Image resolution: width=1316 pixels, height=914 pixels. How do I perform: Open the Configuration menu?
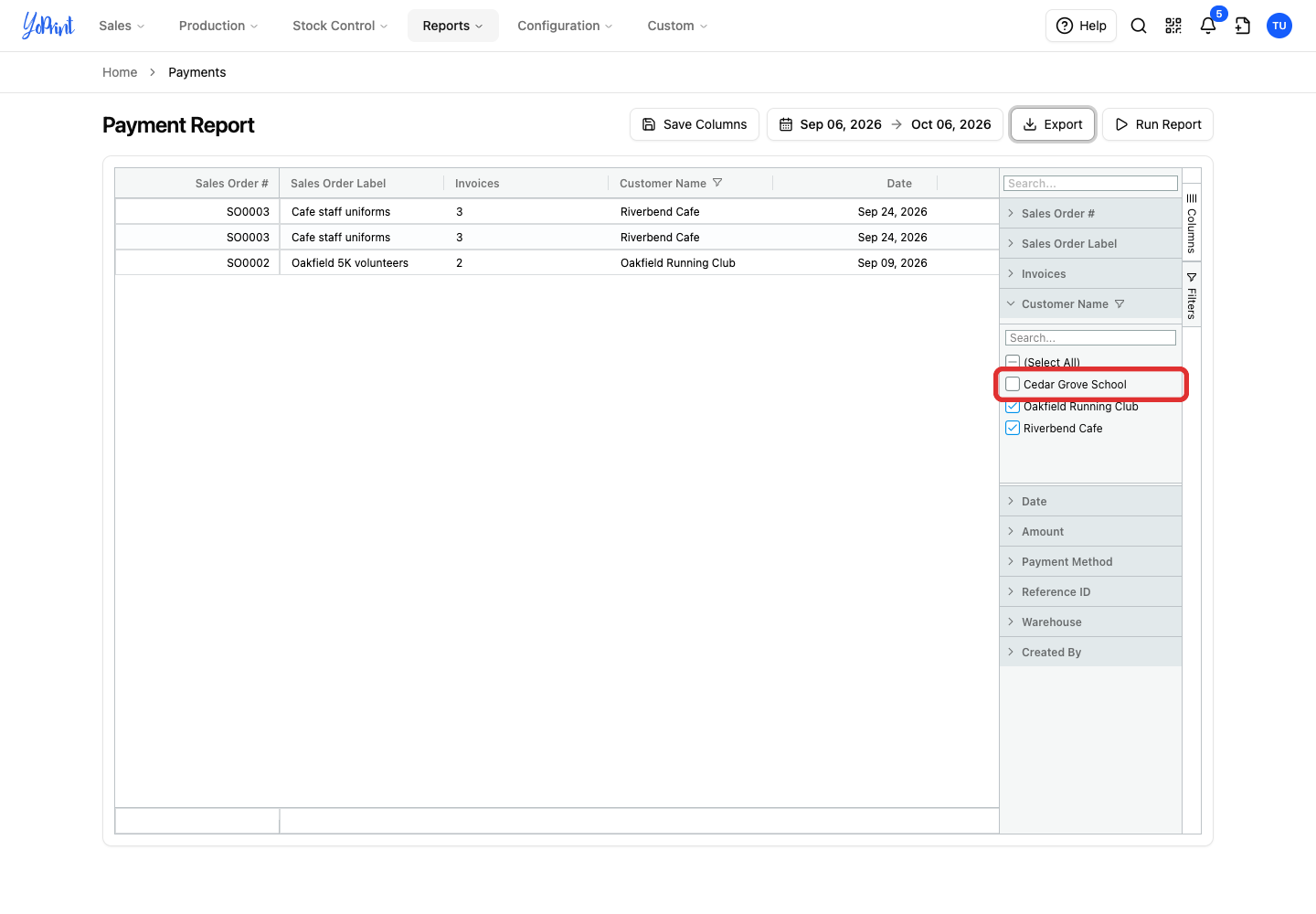pos(565,26)
